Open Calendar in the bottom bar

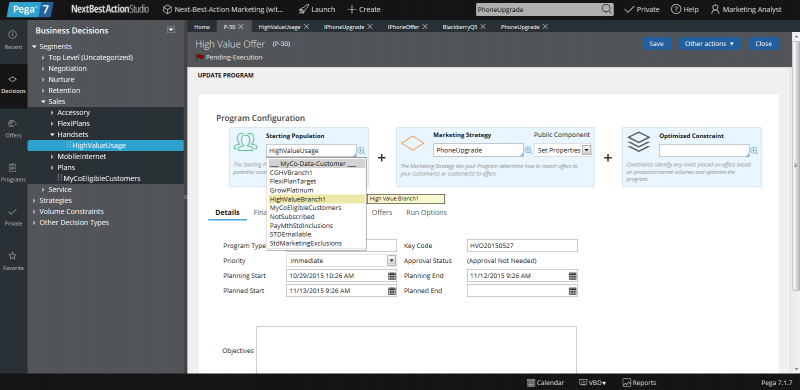[x=545, y=382]
